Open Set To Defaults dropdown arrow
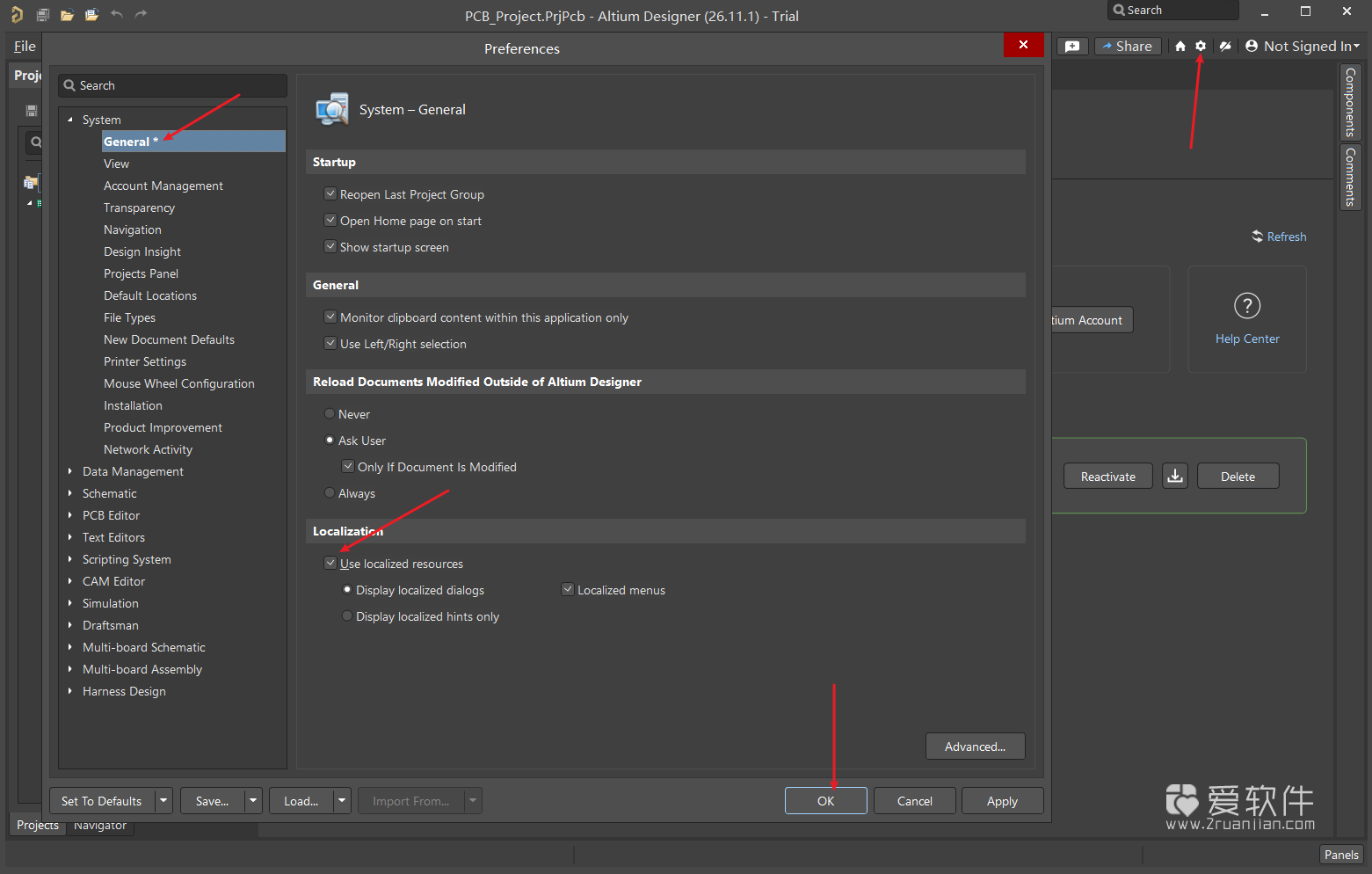1372x874 pixels. pos(163,801)
